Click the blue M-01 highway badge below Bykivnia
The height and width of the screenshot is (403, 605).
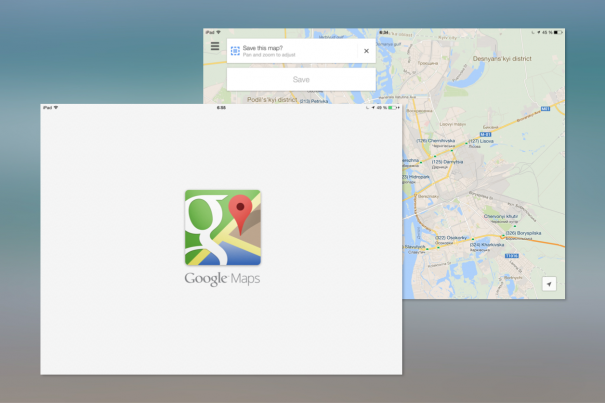(485, 134)
